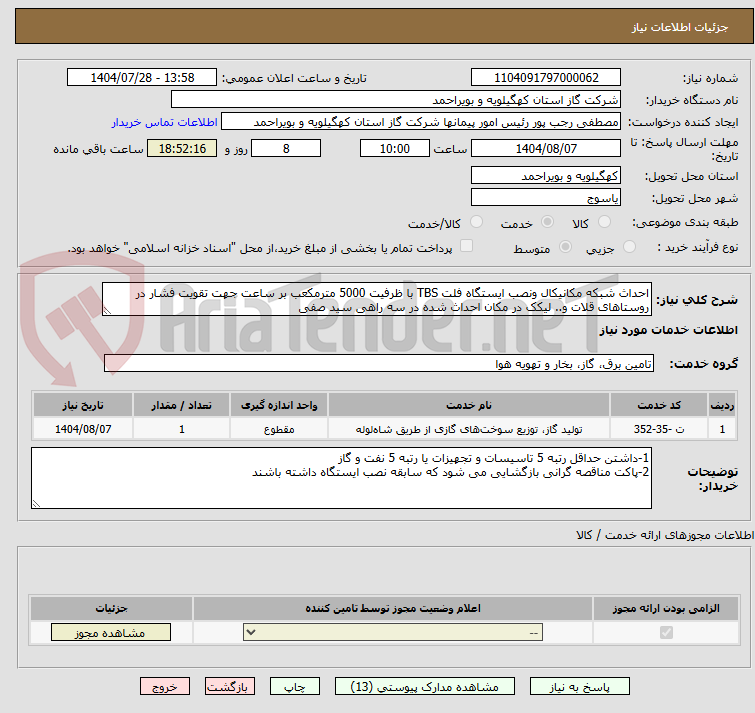The width and height of the screenshot is (755, 713).
Task: Click the service code cell ت -35-352
Action: point(659,429)
